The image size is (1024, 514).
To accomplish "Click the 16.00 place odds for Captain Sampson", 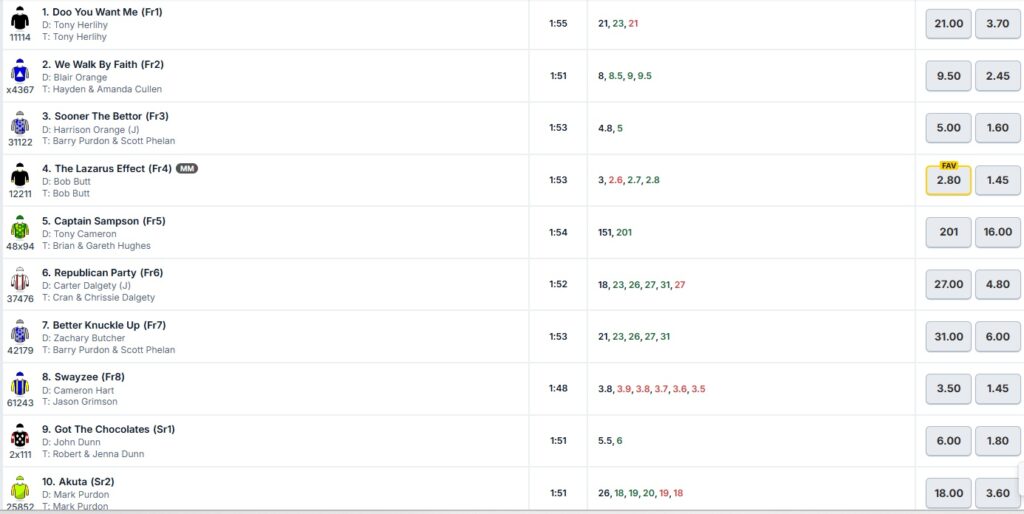I will click(997, 232).
